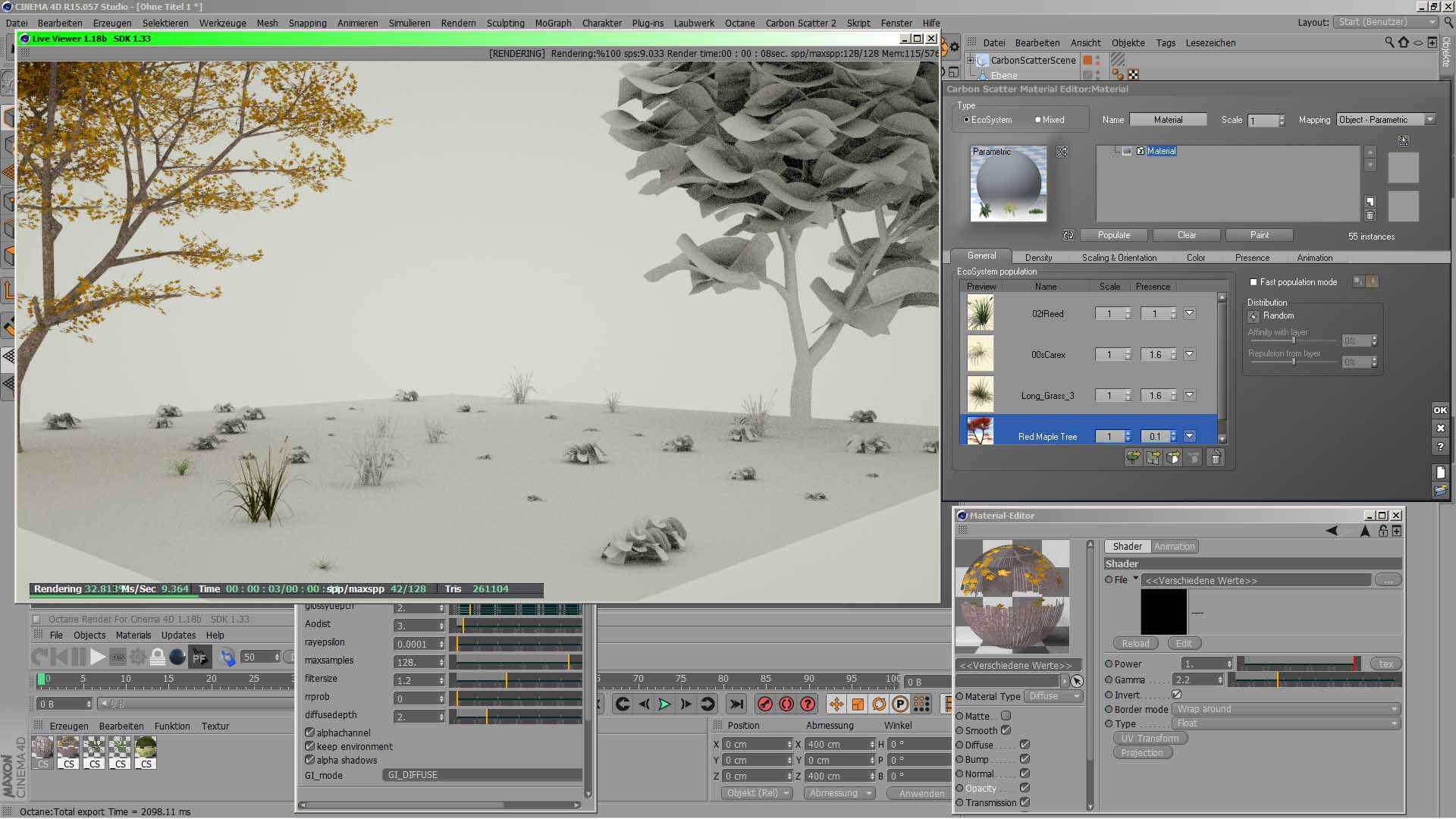
Task: Enable Fast population mode checkbox
Action: click(1254, 282)
